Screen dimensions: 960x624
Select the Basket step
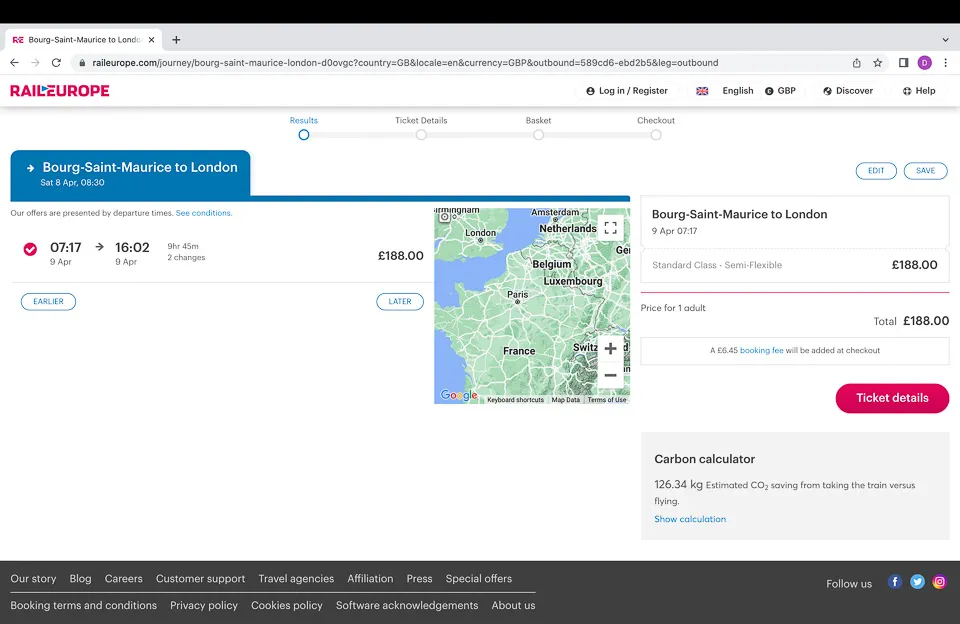[538, 135]
